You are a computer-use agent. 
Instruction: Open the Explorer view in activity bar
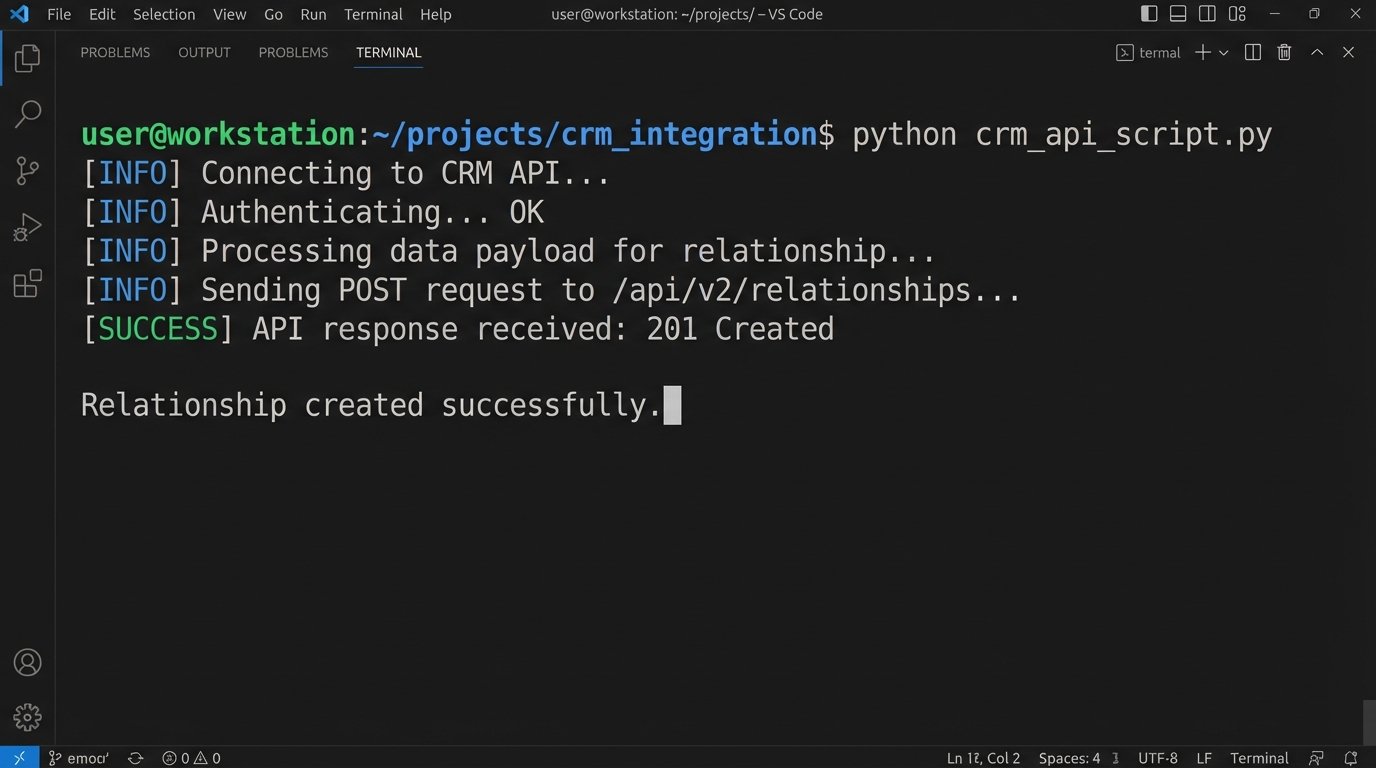pos(27,58)
